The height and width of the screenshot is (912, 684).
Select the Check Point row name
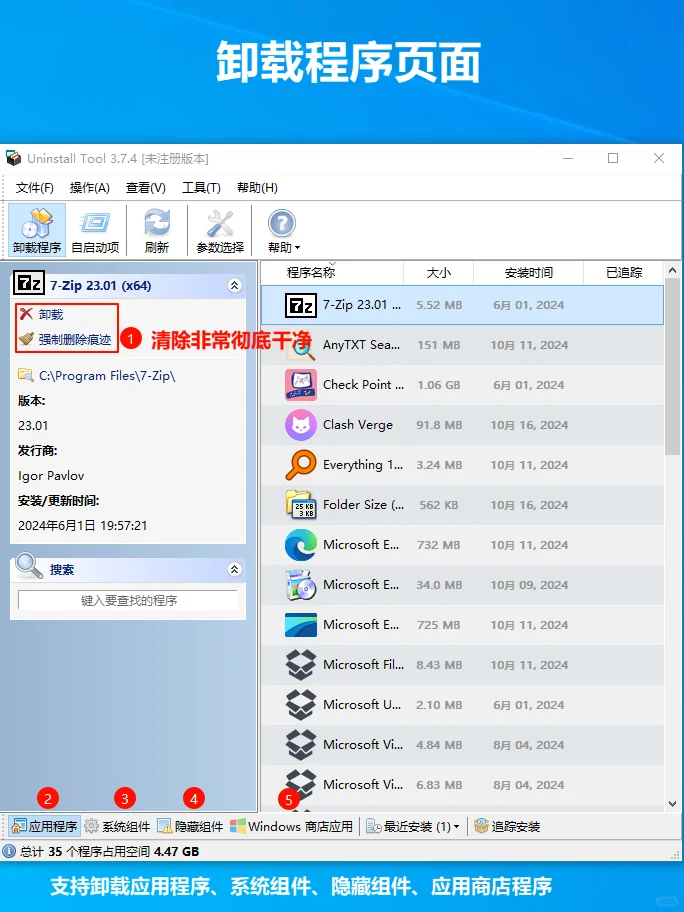pos(364,385)
